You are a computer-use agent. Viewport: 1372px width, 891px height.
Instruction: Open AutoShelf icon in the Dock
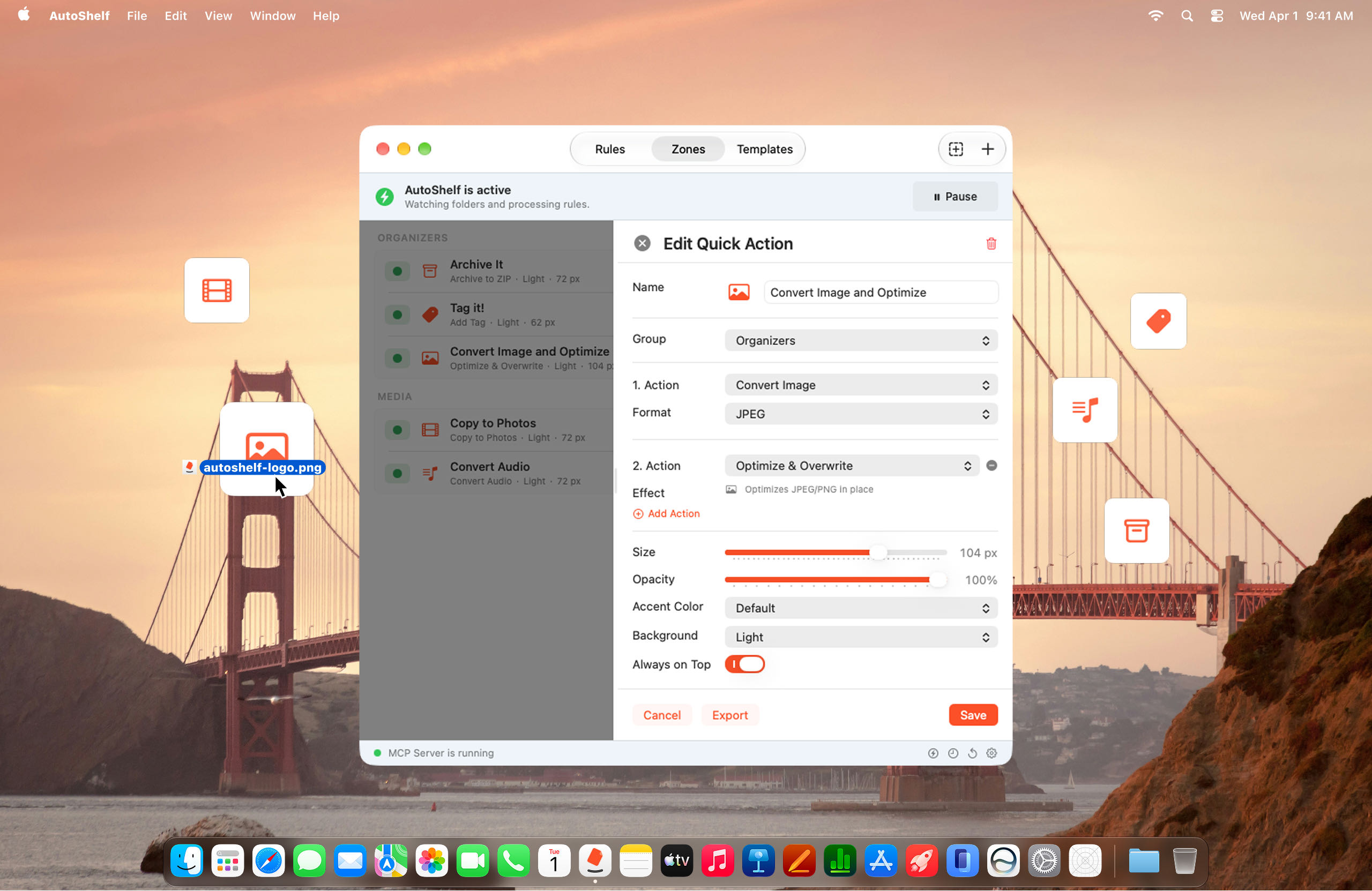pyautogui.click(x=595, y=862)
